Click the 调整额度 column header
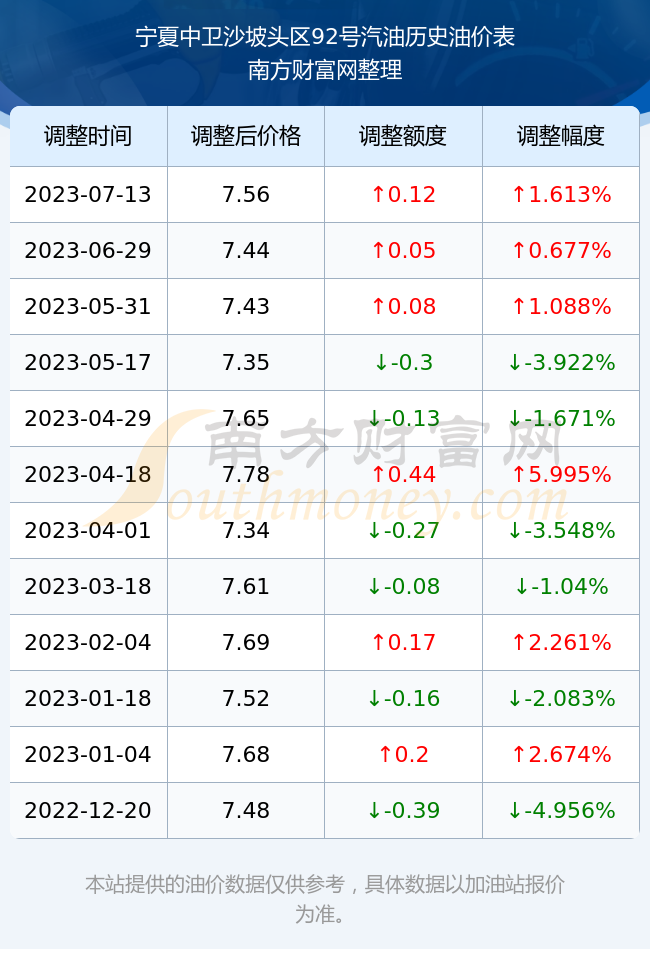650x980 pixels. (x=403, y=136)
